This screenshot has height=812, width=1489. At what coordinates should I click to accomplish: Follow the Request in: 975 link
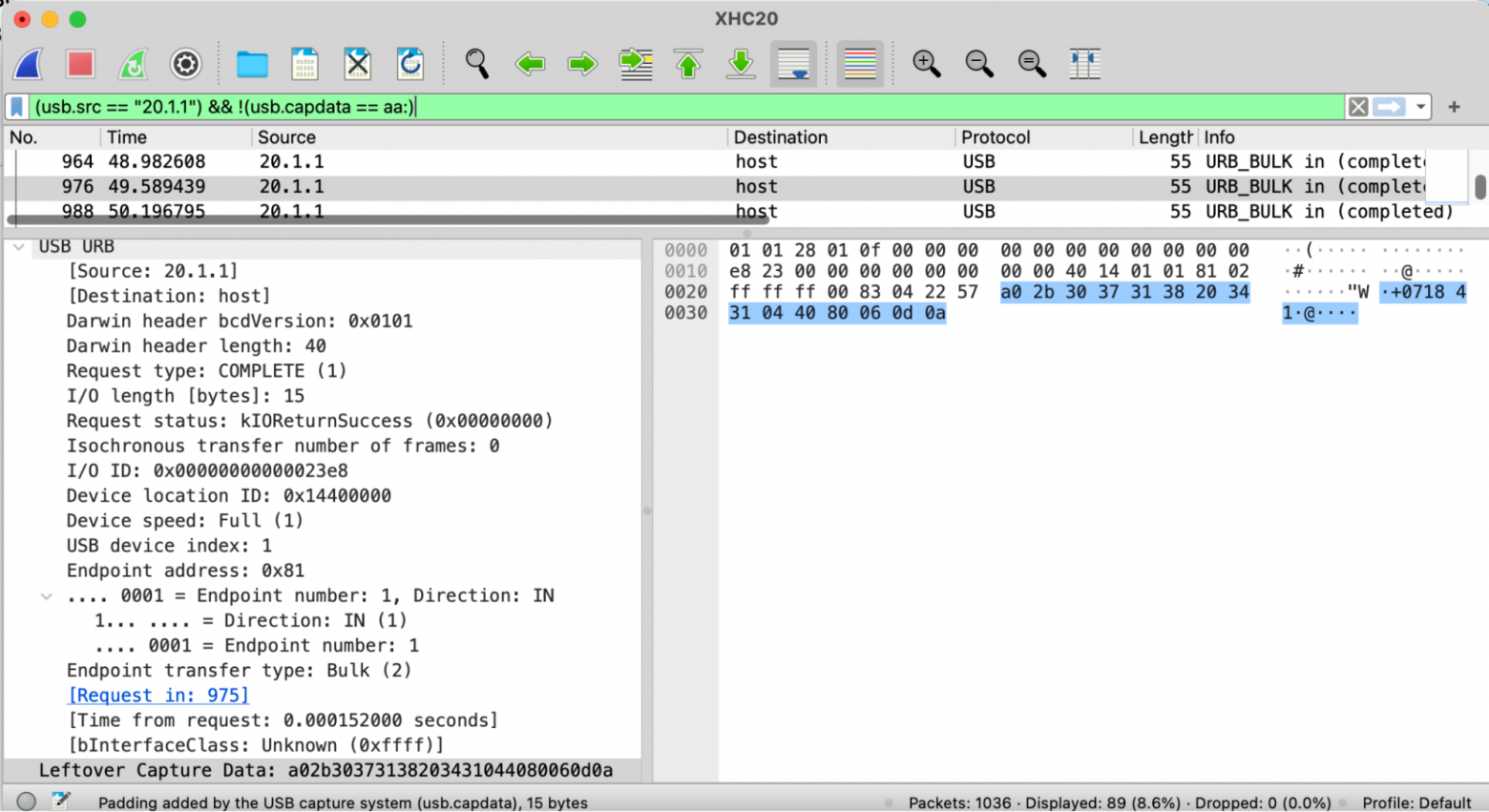pos(158,696)
